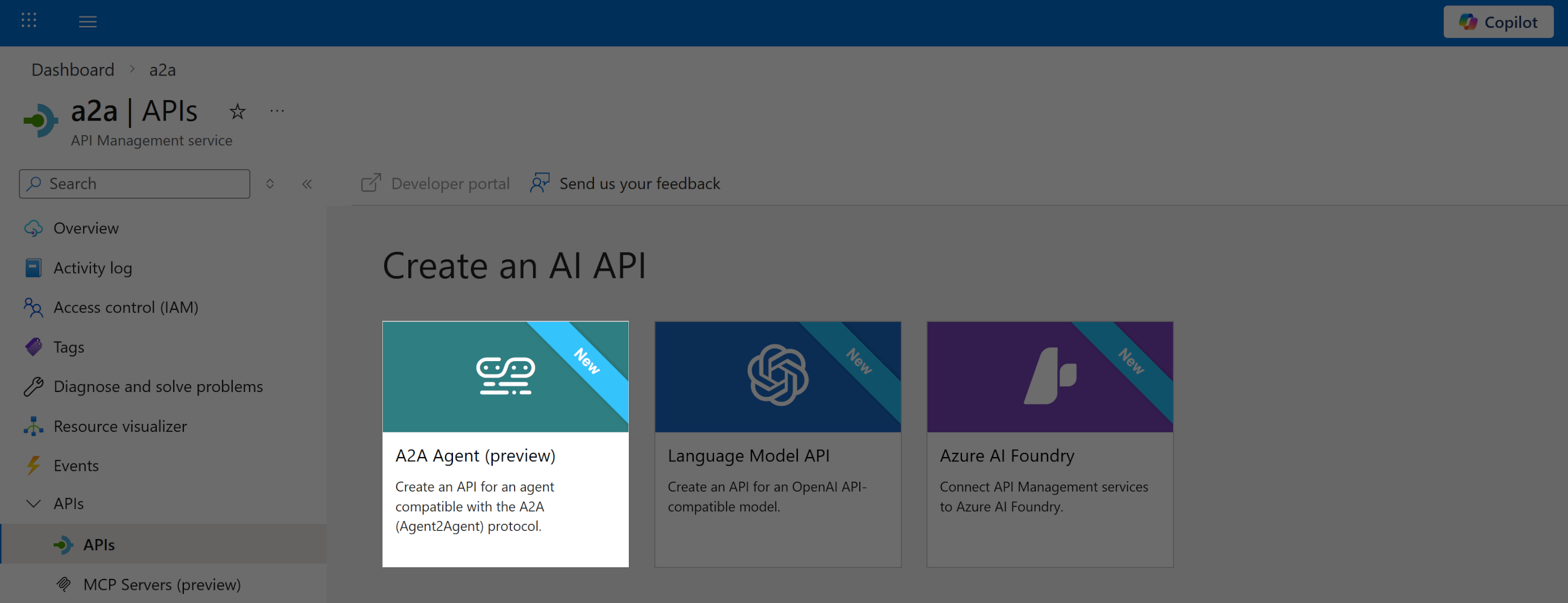
Task: Open the Azure app launcher grid
Action: tap(27, 21)
